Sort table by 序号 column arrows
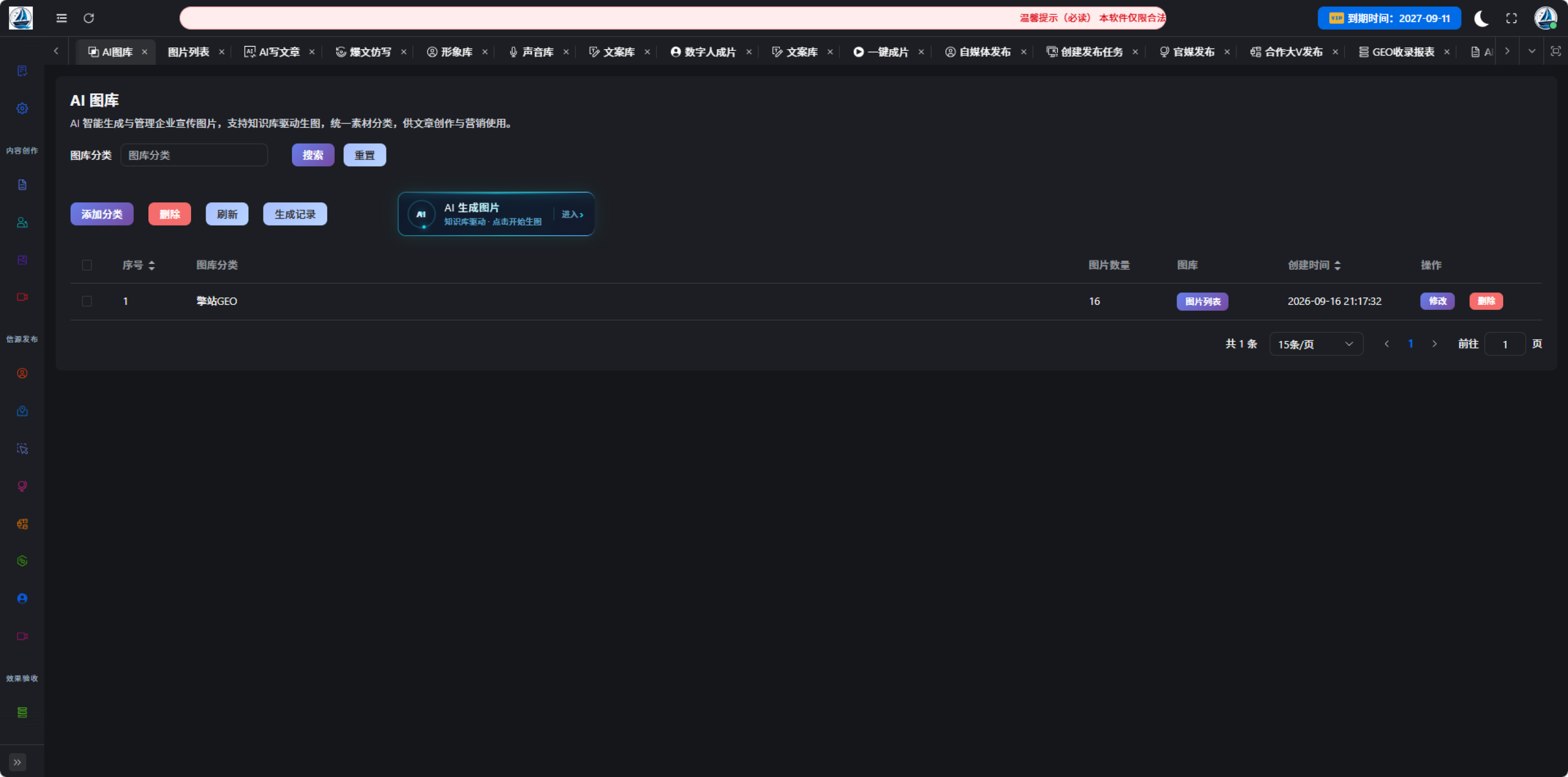The width and height of the screenshot is (1568, 777). (x=152, y=265)
